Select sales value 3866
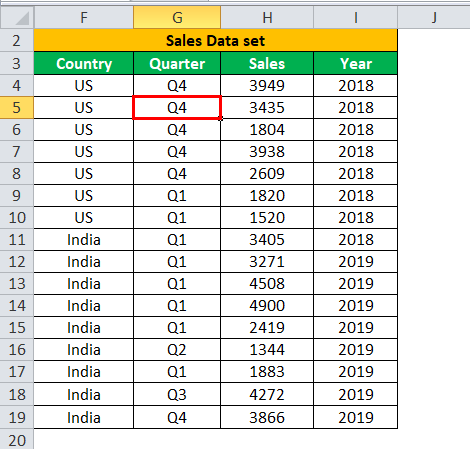Screen dimensions: 470x449 (x=267, y=417)
